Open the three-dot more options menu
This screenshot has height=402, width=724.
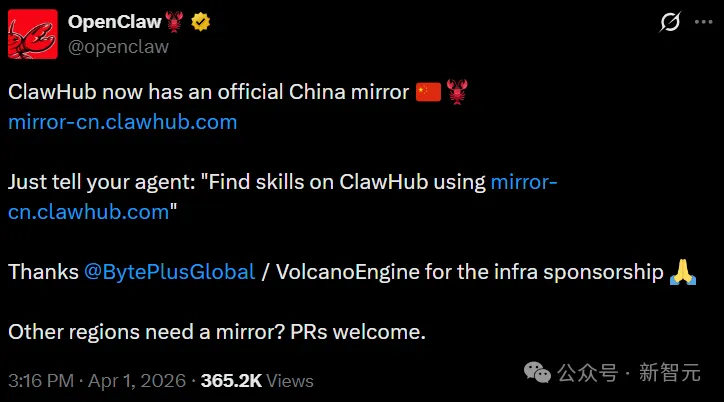703,22
